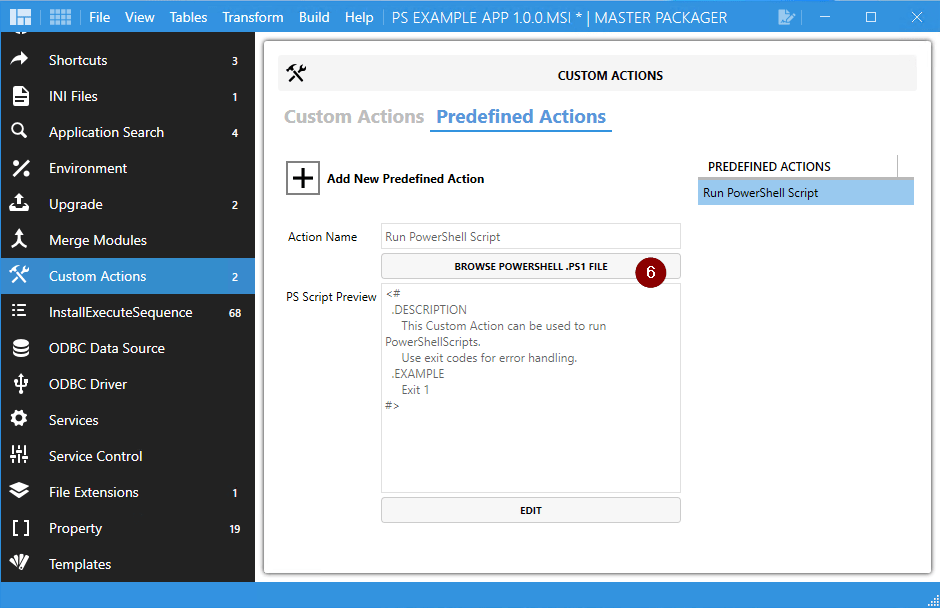Click the Edit button below script preview
The height and width of the screenshot is (608, 940).
[x=530, y=510]
